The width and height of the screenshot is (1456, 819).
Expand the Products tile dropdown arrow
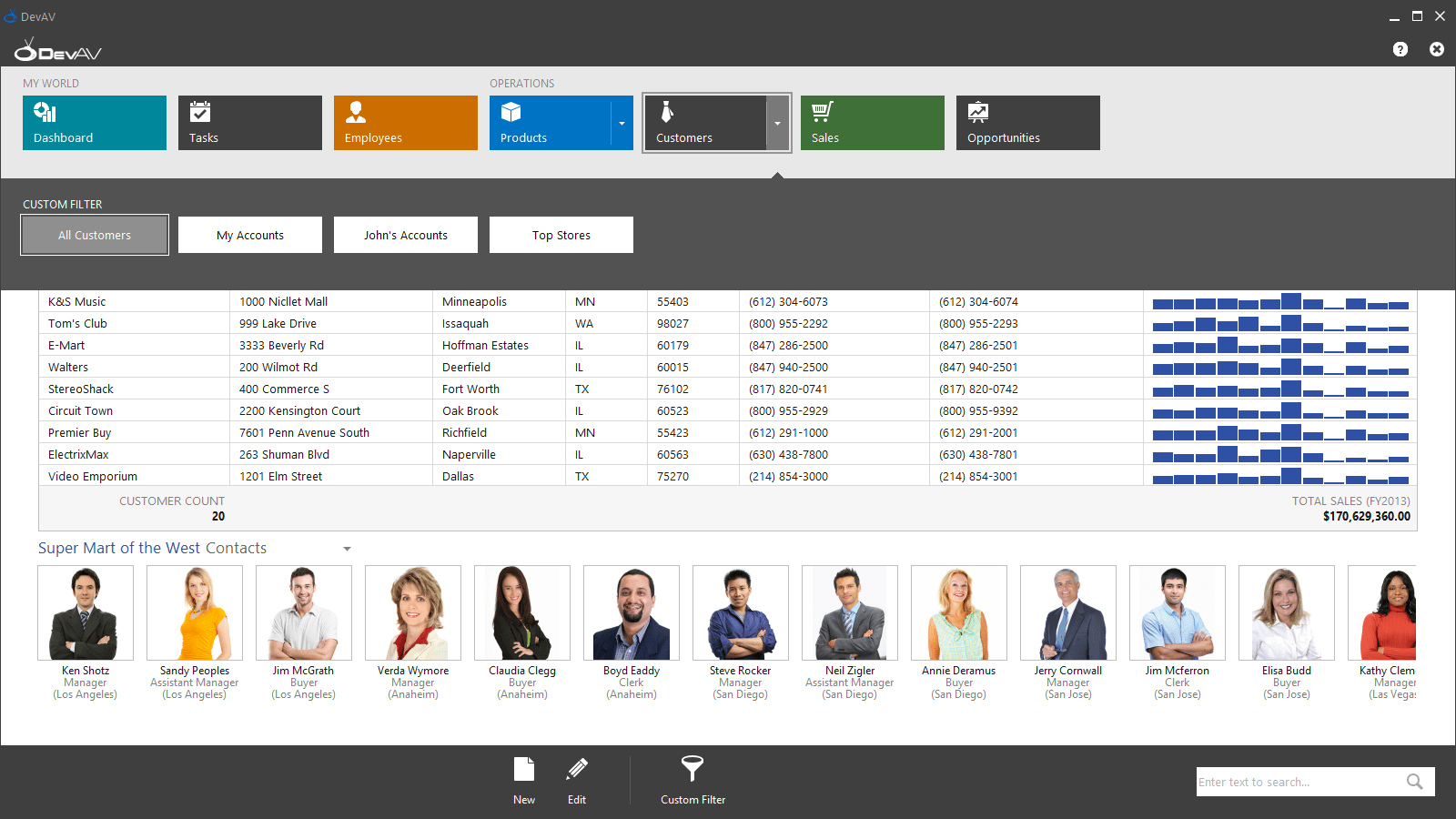pos(622,123)
